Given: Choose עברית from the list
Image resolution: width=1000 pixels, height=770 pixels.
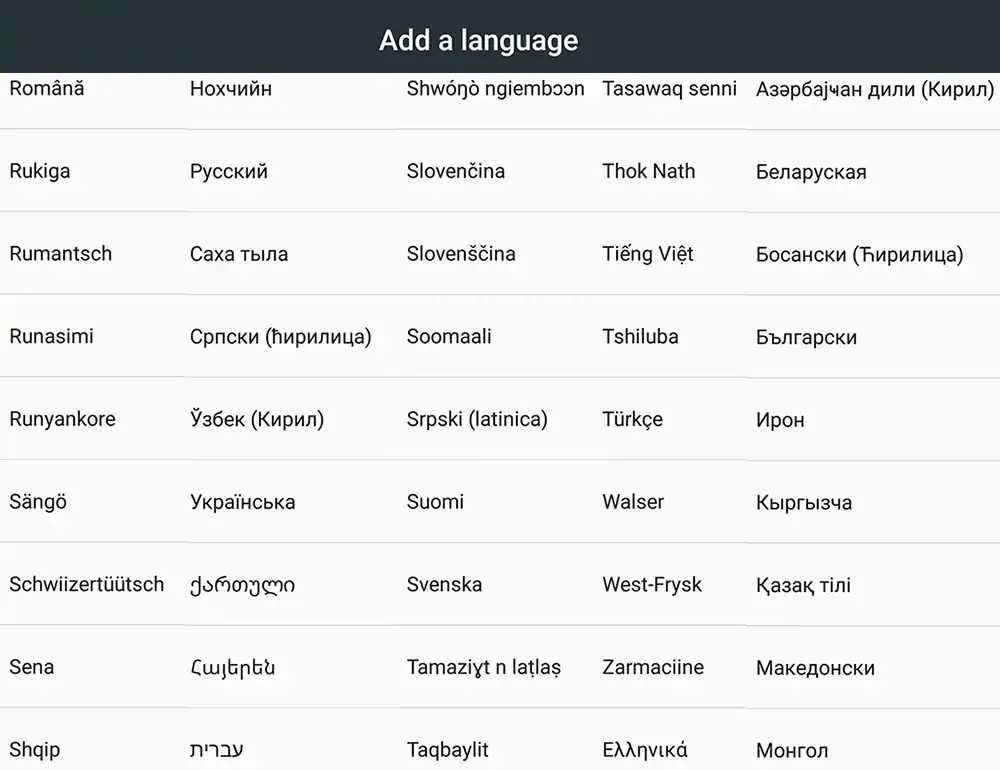Looking at the screenshot, I should point(216,750).
